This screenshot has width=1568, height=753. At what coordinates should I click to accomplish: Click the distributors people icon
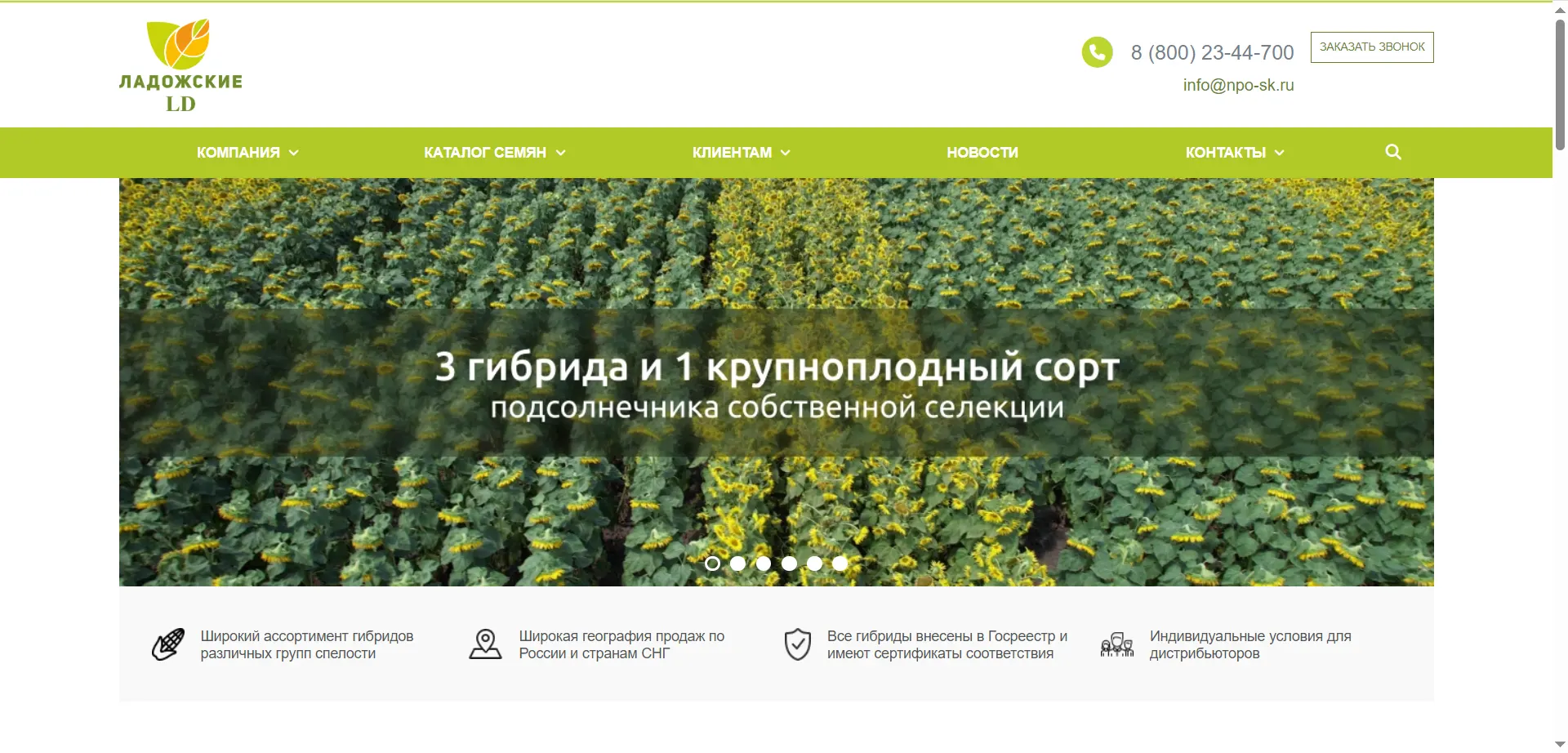pos(1116,644)
